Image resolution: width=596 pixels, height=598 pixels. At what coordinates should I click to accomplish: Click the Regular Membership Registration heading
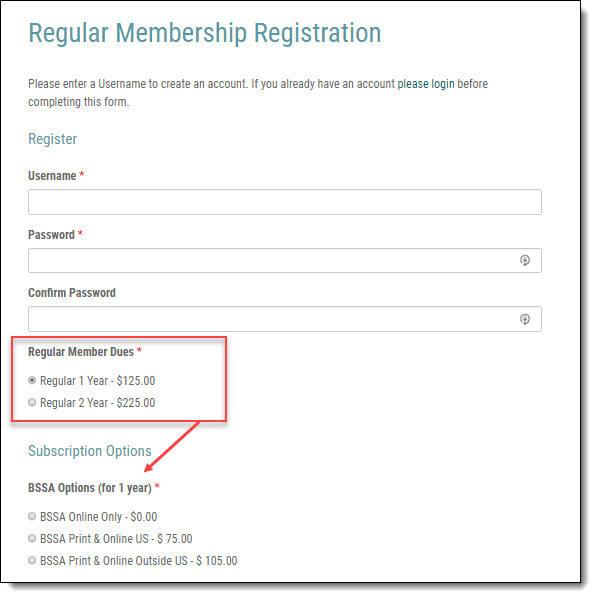(207, 34)
